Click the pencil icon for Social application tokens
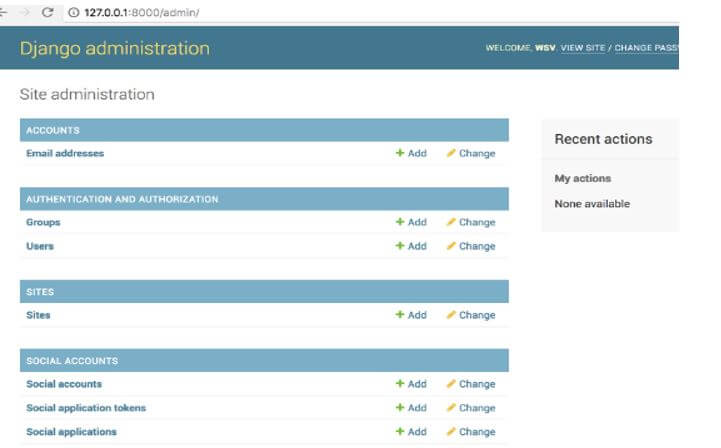 [451, 408]
